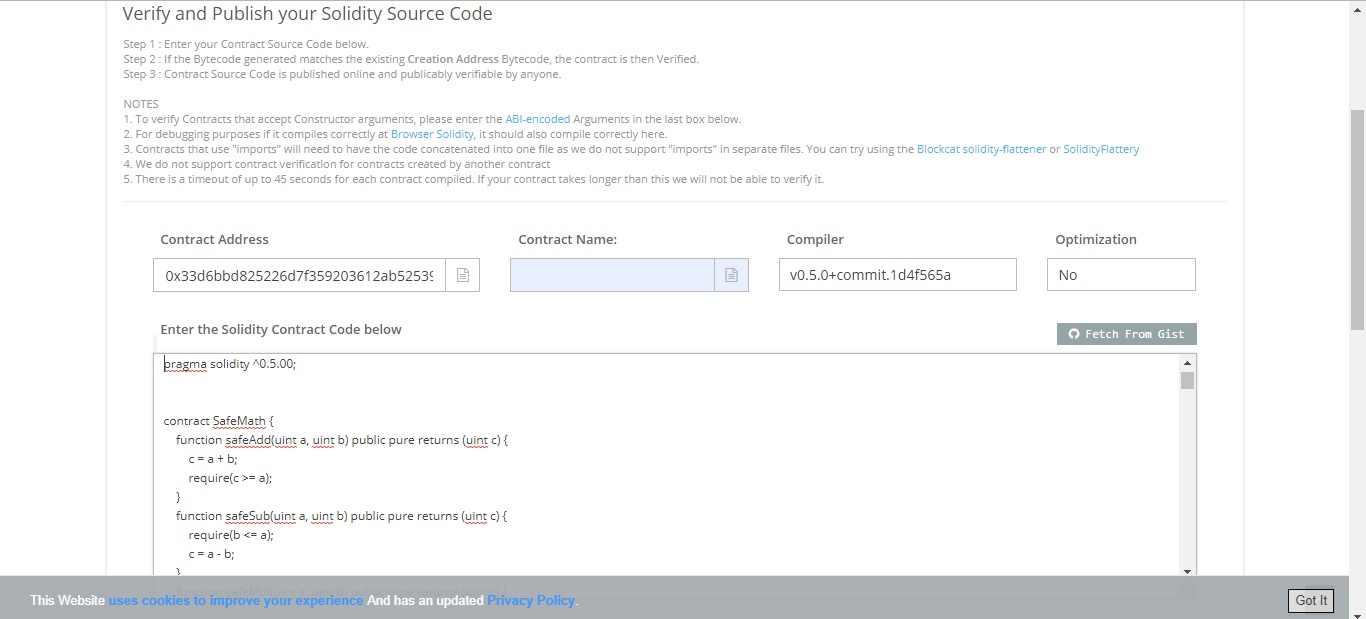Open the Optimization dropdown

1120,275
